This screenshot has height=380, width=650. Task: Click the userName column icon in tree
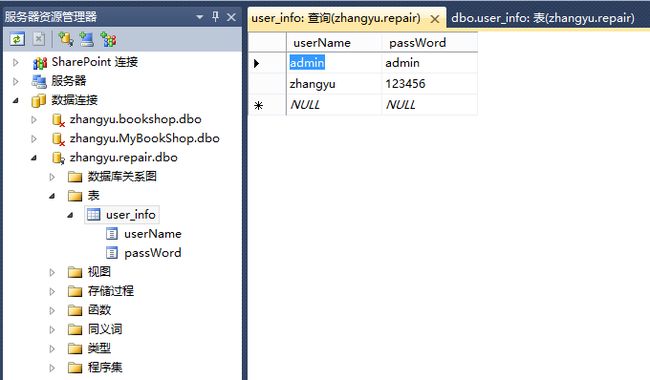112,234
